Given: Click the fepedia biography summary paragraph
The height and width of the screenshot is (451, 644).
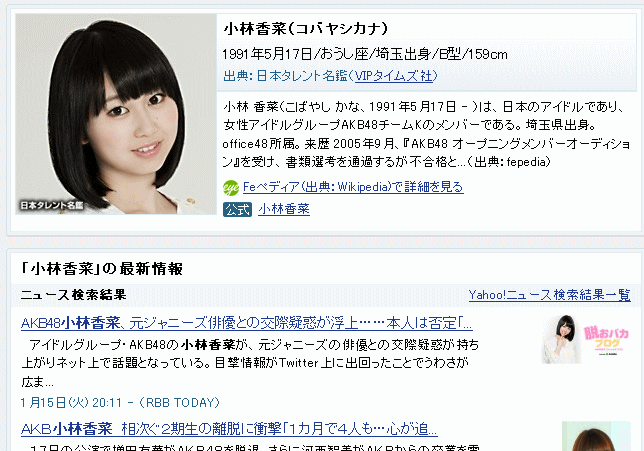Looking at the screenshot, I should coord(426,134).
